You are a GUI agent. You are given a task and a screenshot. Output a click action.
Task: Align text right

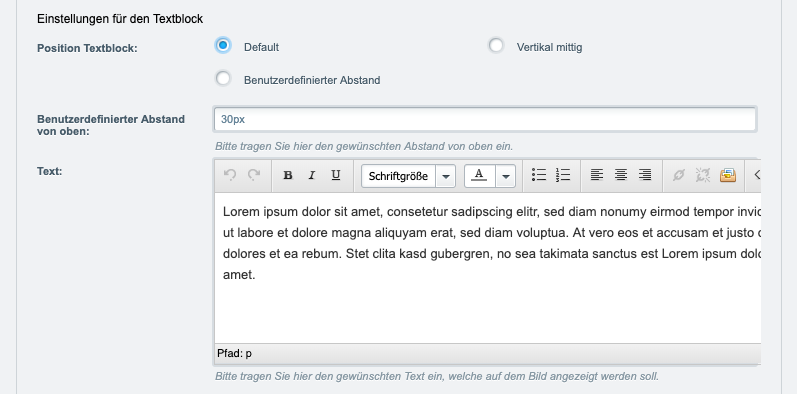pos(645,175)
